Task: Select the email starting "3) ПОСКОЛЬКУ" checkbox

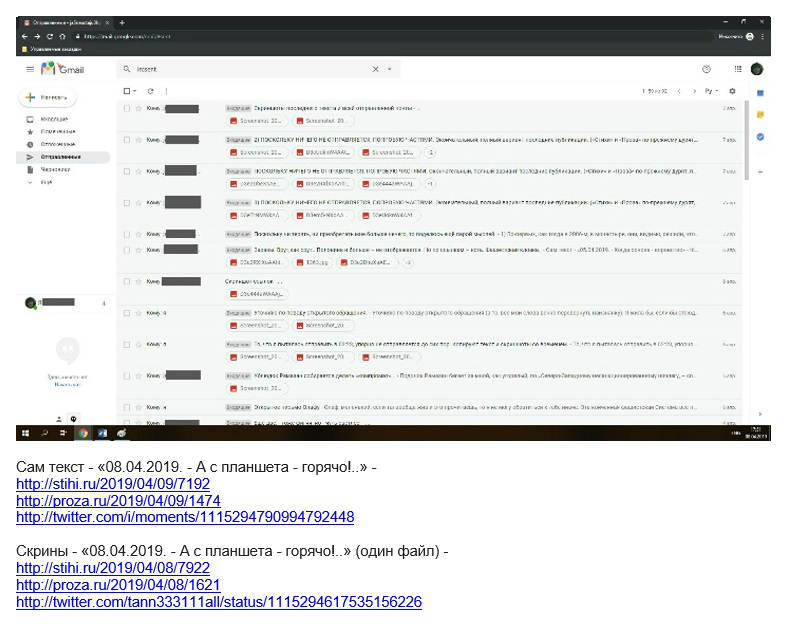Action: 127,203
